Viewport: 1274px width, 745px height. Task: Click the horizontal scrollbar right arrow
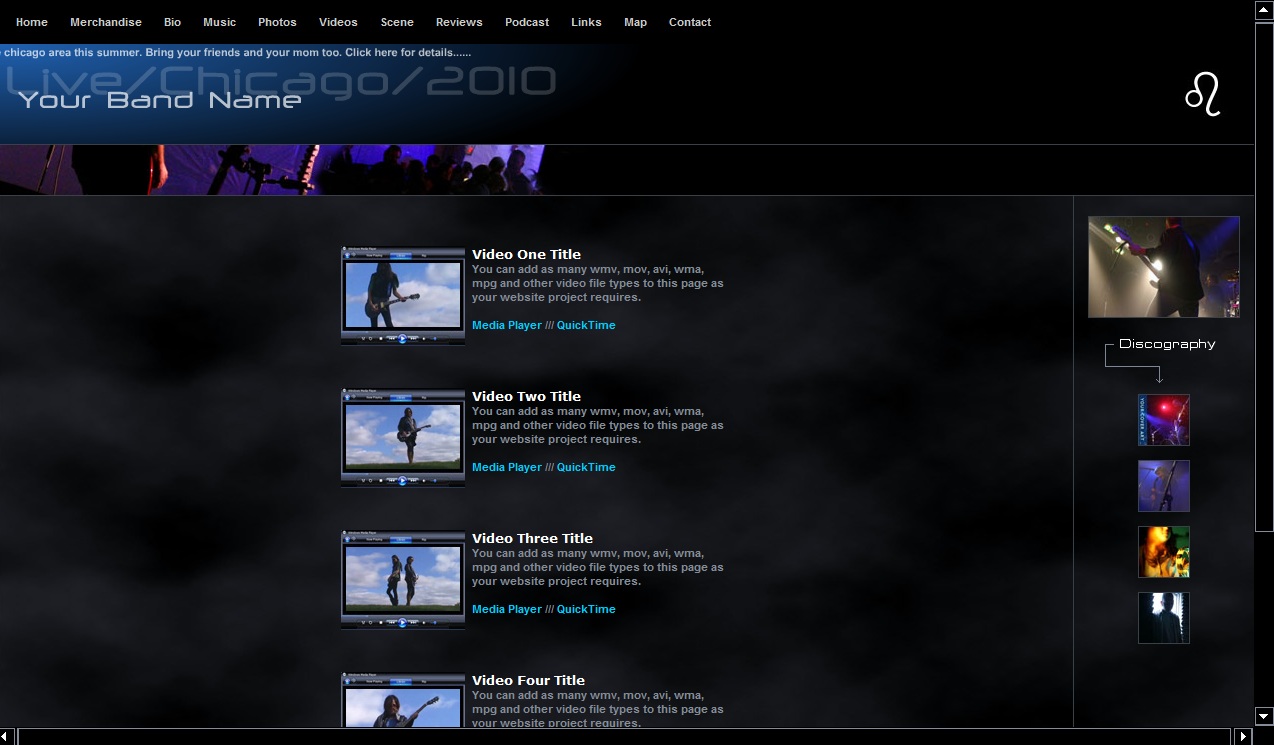click(1244, 736)
